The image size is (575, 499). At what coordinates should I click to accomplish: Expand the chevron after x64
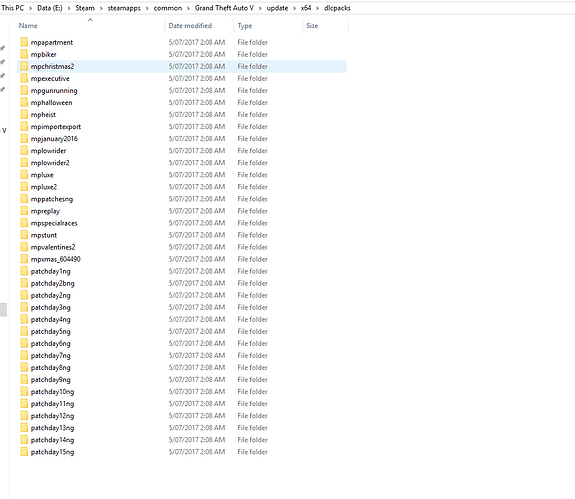(318, 8)
